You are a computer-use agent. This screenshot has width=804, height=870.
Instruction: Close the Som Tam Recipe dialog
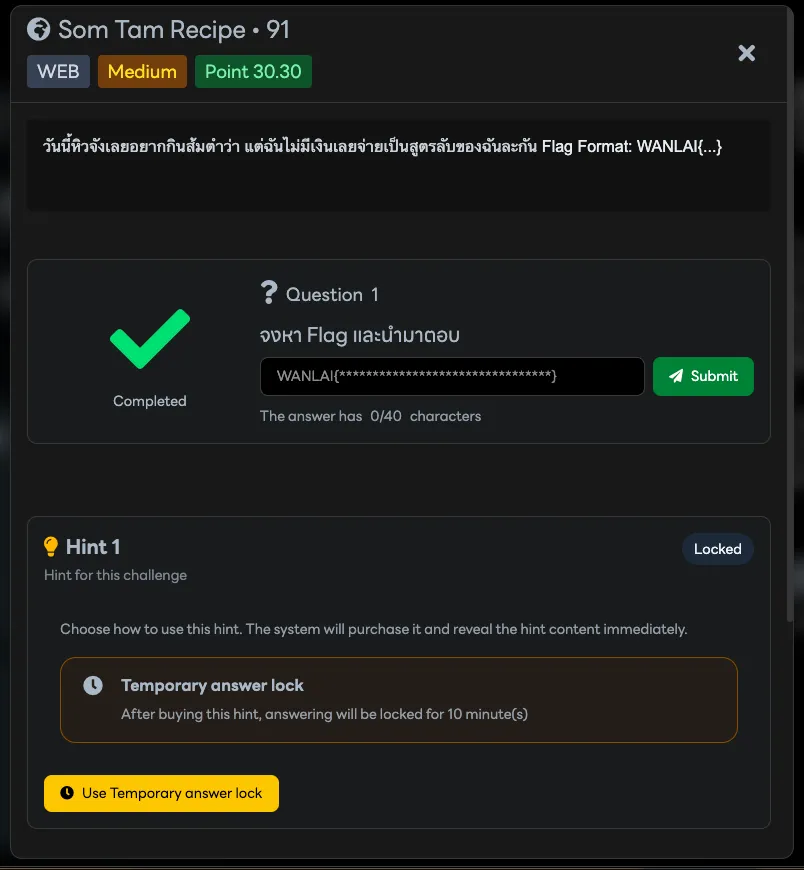coord(746,53)
